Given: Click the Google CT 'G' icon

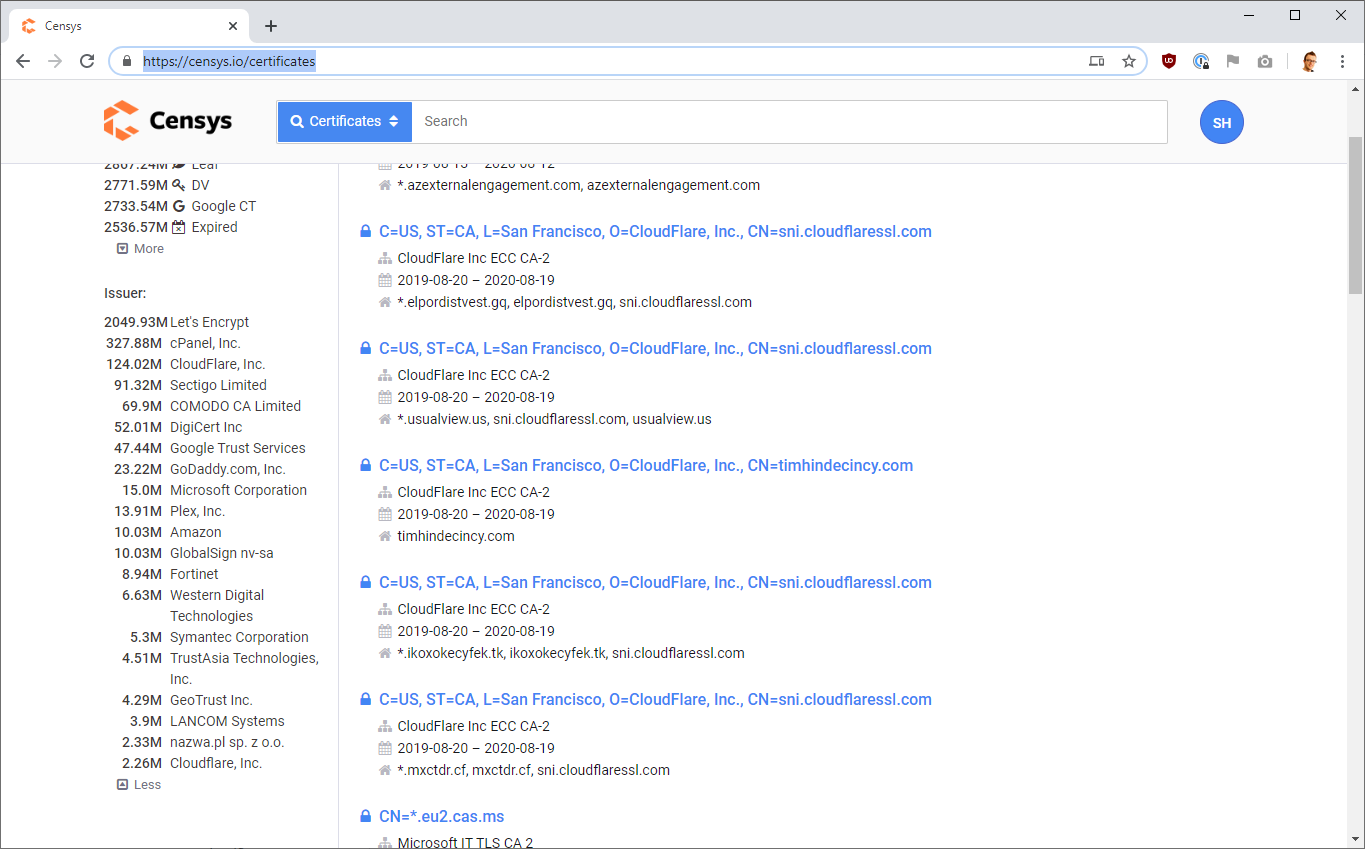Looking at the screenshot, I should pyautogui.click(x=179, y=206).
